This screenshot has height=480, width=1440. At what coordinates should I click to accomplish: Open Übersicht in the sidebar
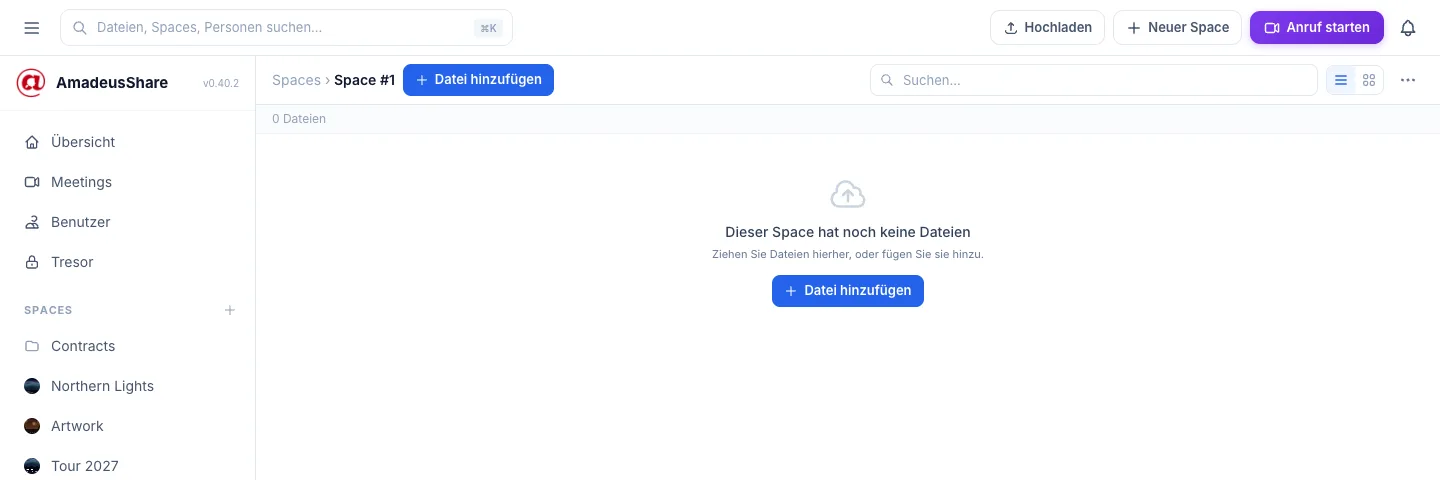(x=128, y=142)
